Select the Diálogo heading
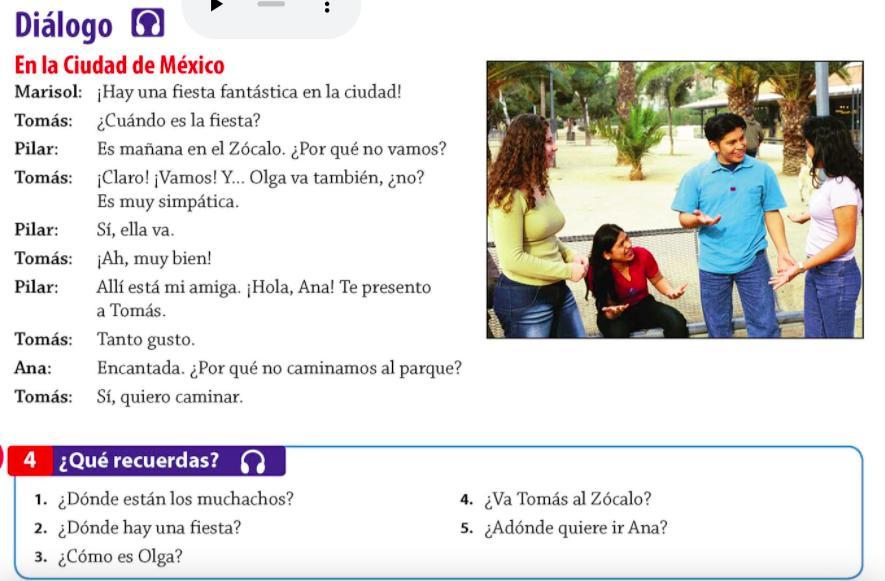The height and width of the screenshot is (581, 885). click(64, 25)
